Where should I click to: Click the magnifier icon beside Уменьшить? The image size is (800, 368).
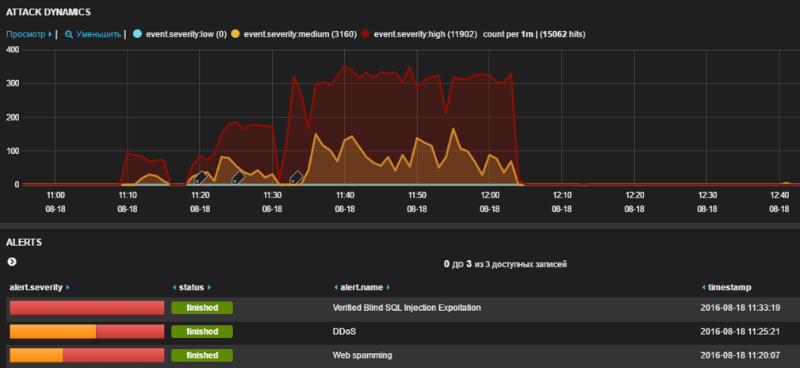(x=69, y=34)
